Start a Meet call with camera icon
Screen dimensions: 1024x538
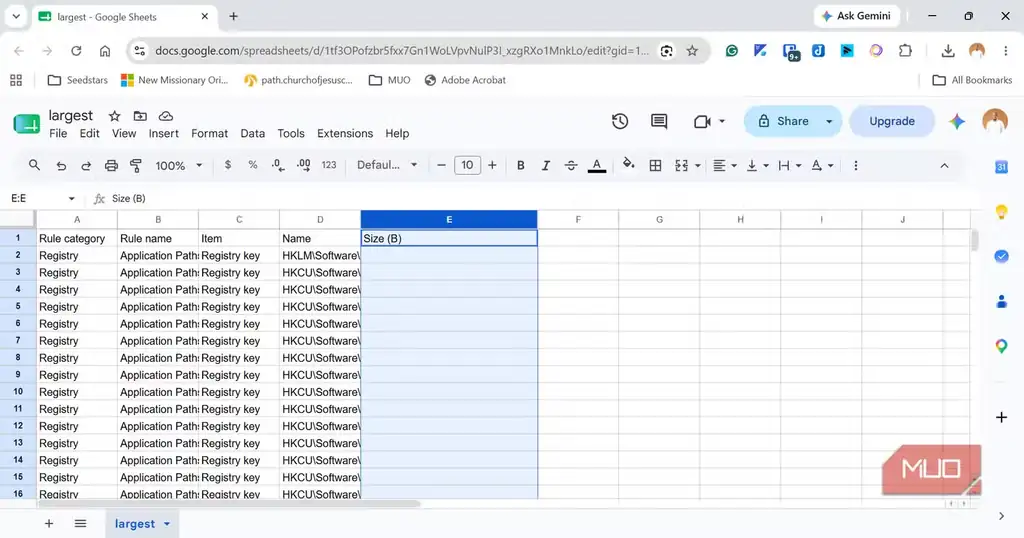coord(703,121)
